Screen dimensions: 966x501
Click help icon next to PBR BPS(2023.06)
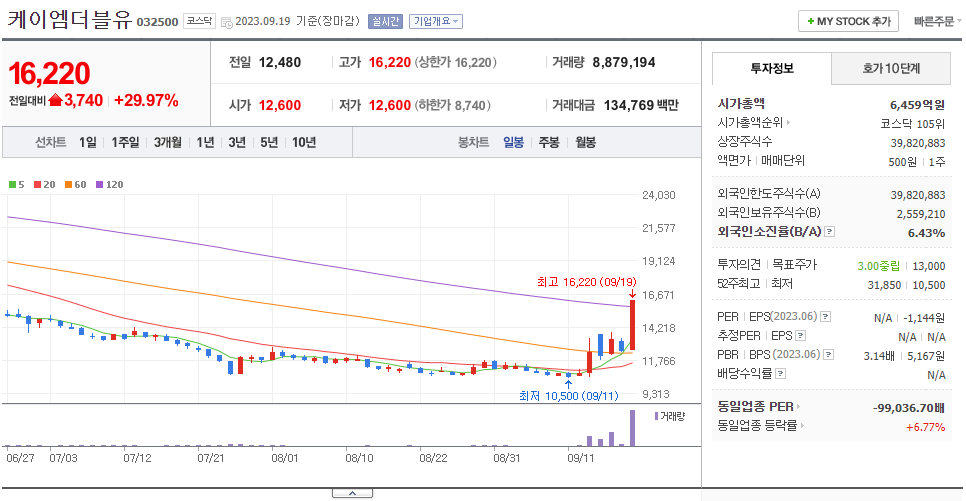click(829, 355)
